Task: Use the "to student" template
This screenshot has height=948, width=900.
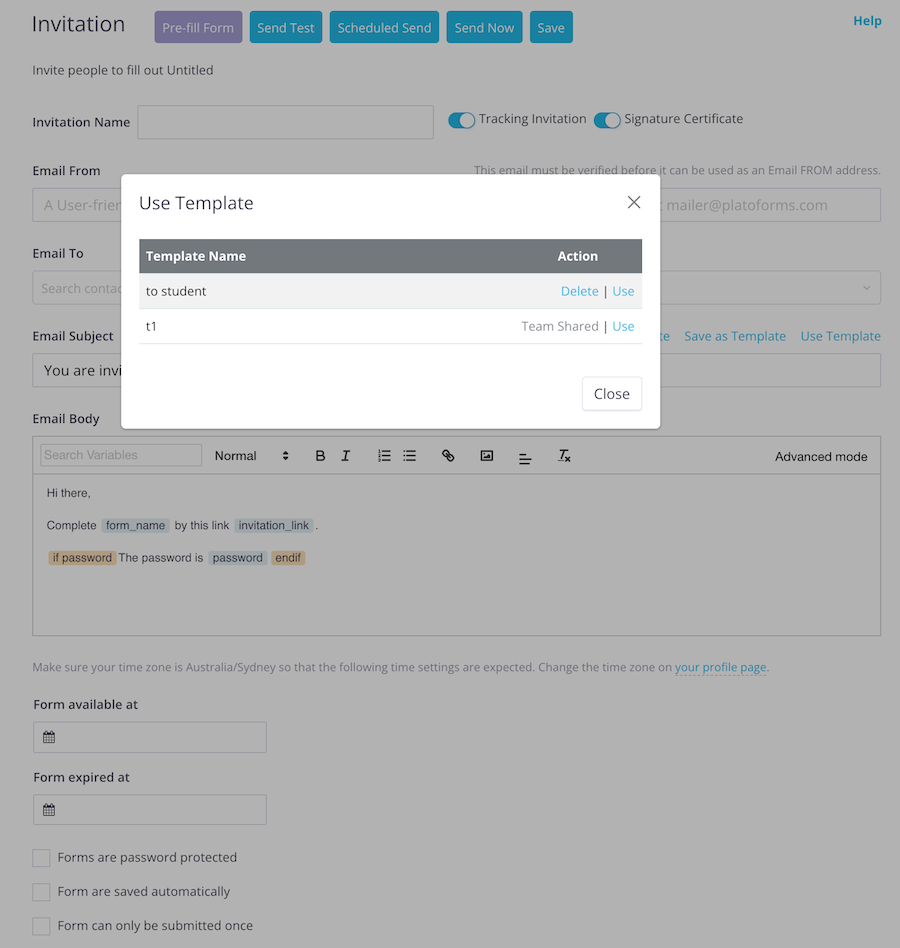Action: click(623, 291)
